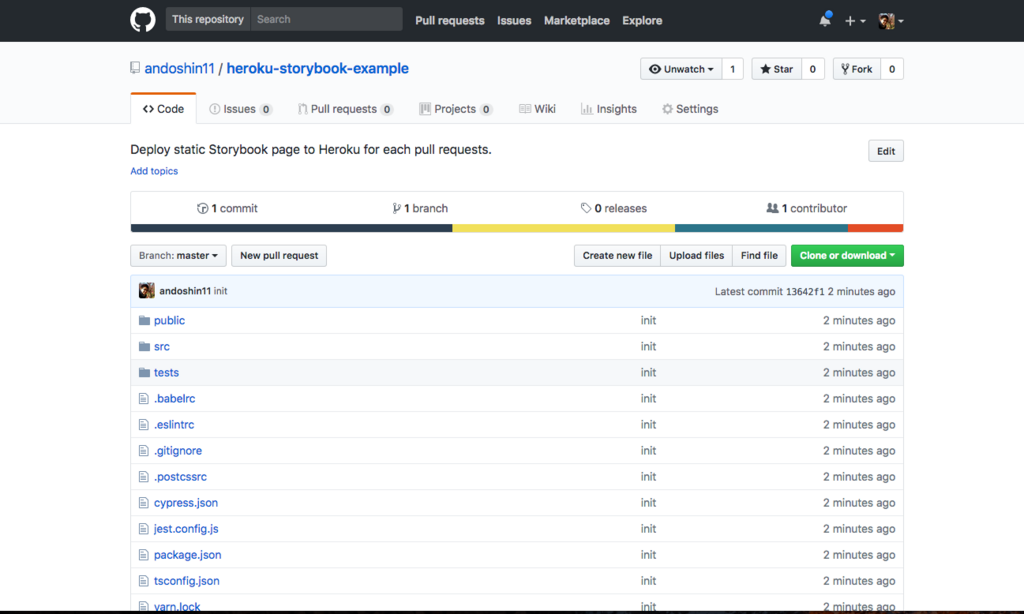1024x614 pixels.
Task: Open the Unwatch dropdown
Action: click(x=681, y=69)
